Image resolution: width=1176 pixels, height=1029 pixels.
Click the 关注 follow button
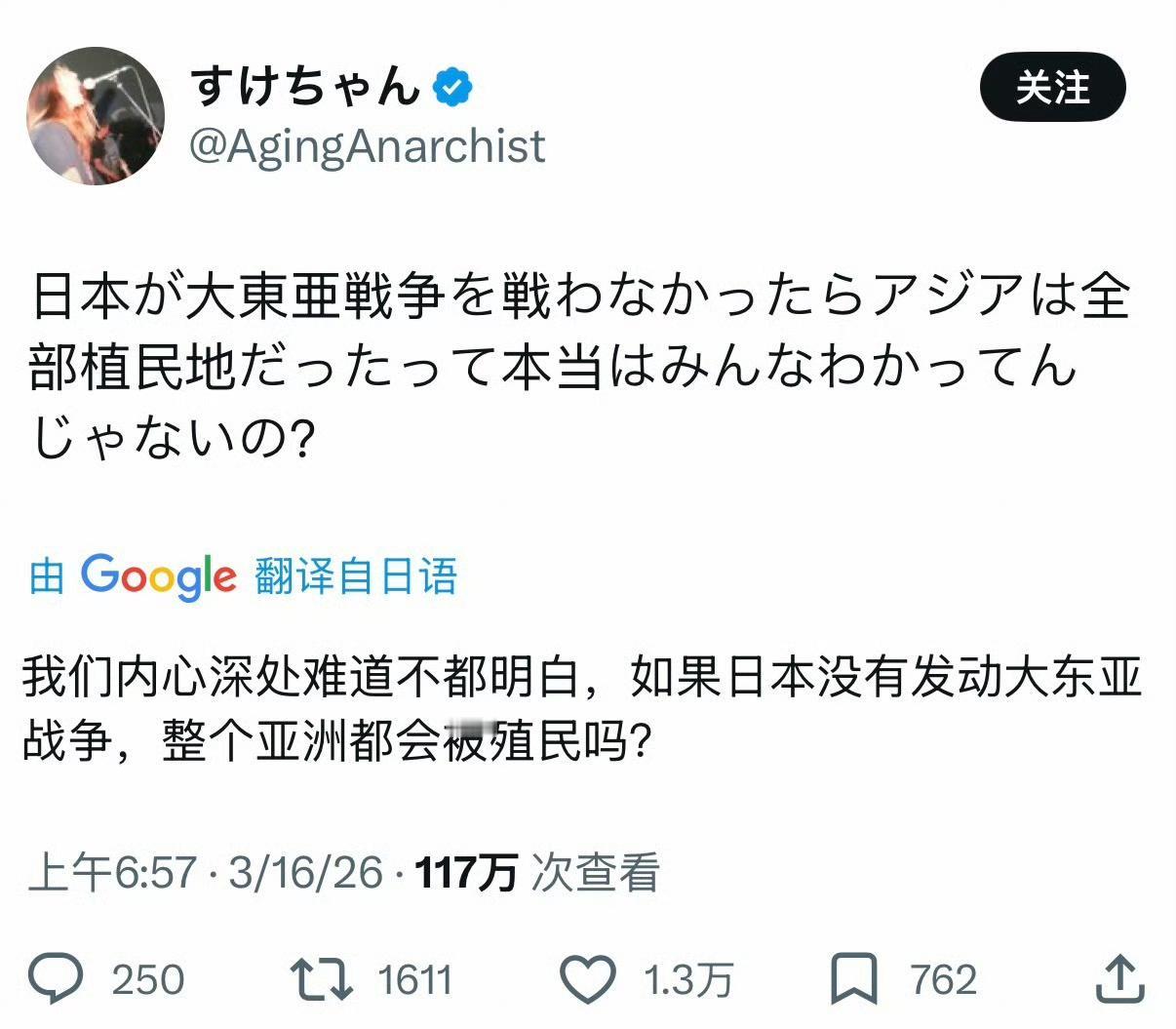1051,89
